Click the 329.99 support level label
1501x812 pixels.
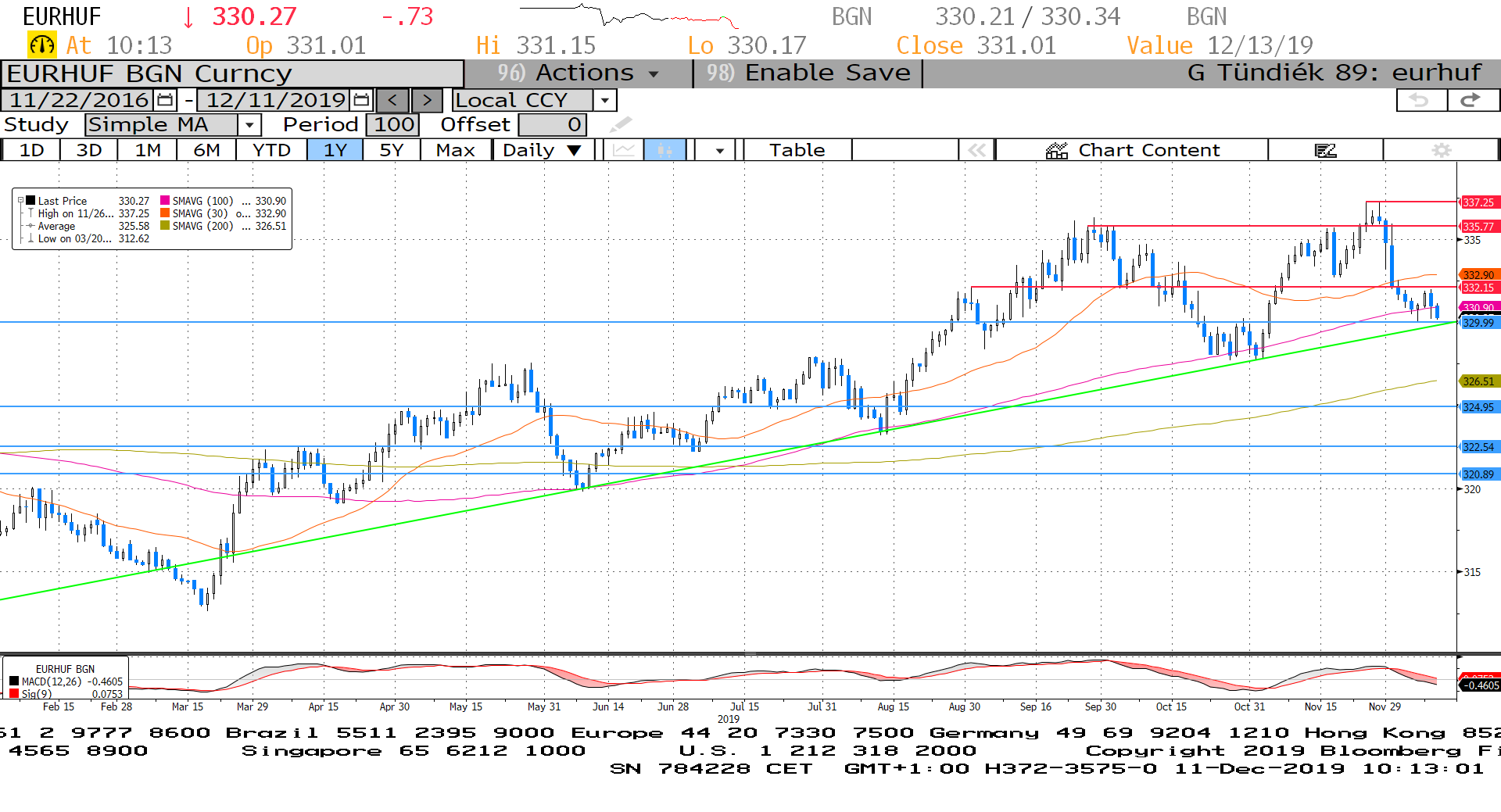coord(1478,323)
